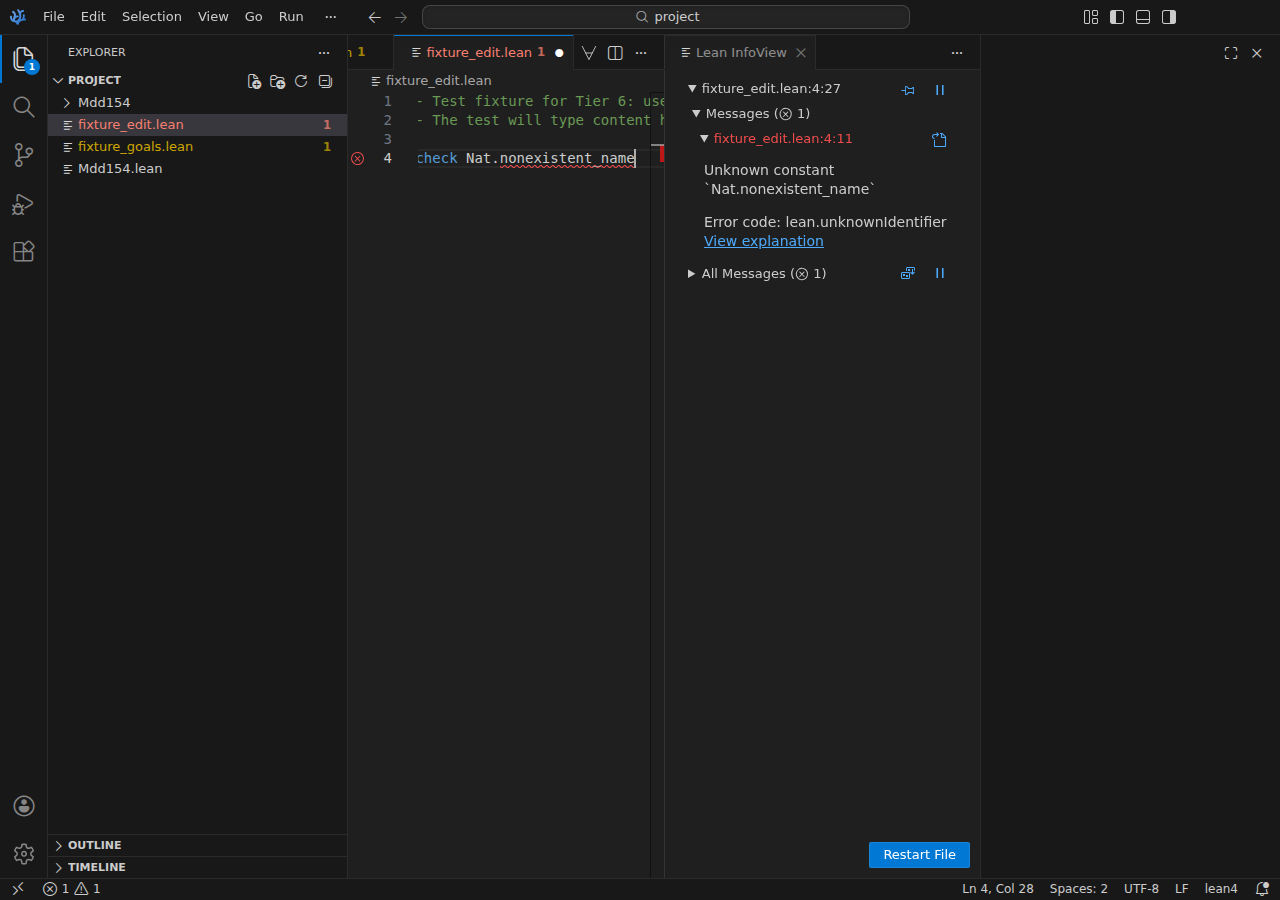Open the Run and Debug view
The height and width of the screenshot is (900, 1280).
[23, 204]
